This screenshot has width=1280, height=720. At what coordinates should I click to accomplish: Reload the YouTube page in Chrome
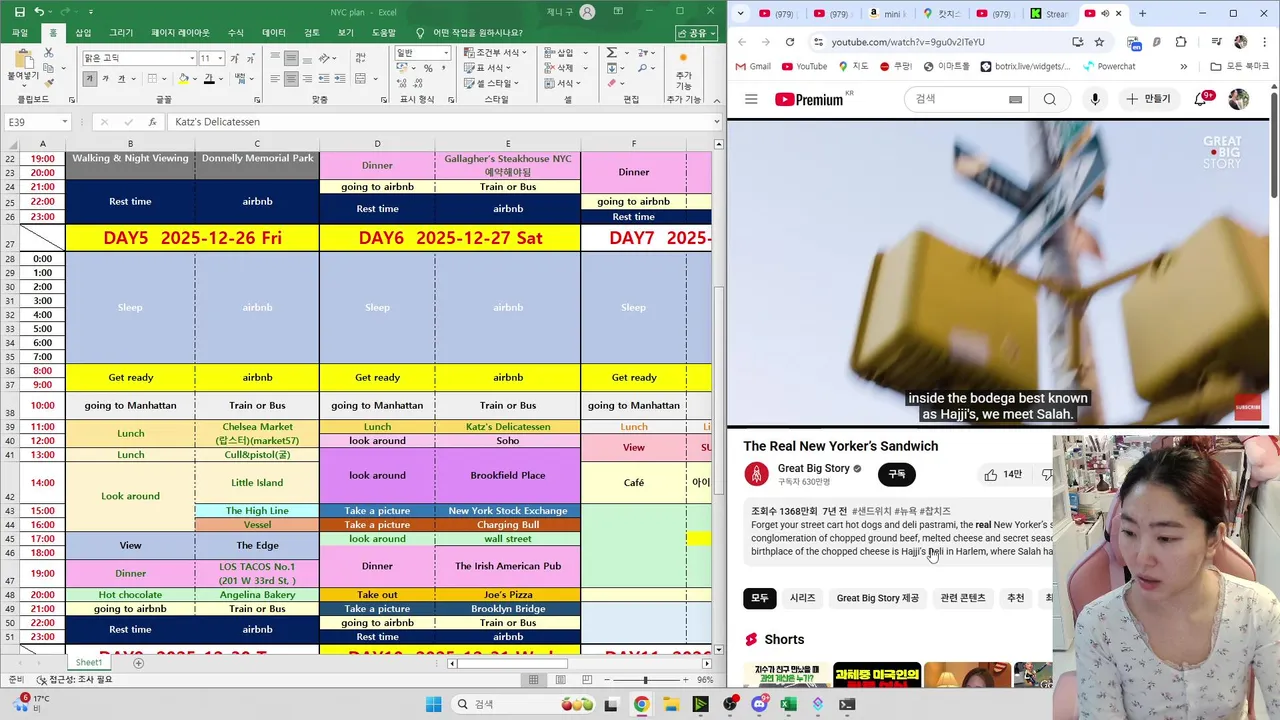790,42
